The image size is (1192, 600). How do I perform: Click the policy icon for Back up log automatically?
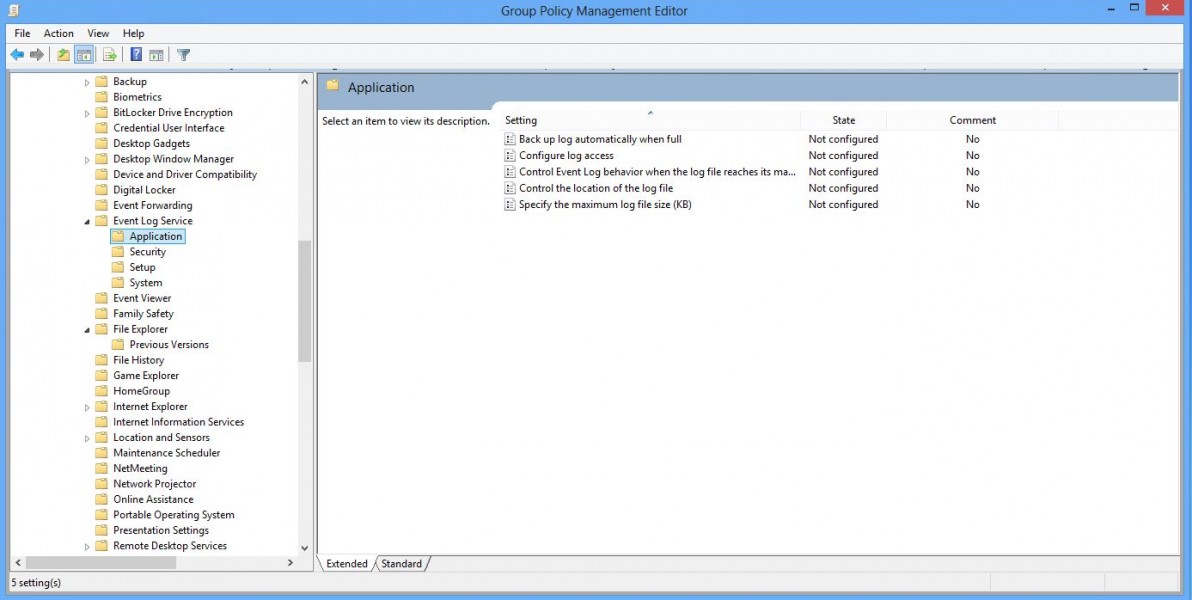point(510,139)
